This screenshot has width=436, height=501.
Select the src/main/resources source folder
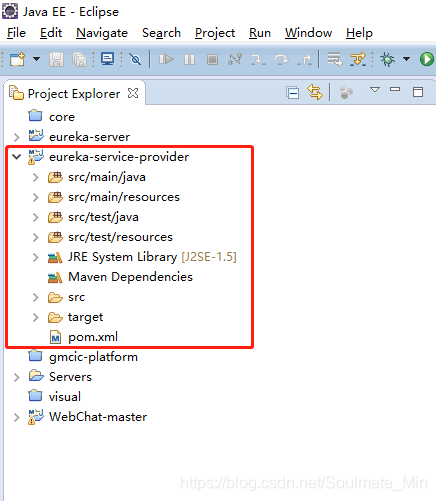coord(124,197)
